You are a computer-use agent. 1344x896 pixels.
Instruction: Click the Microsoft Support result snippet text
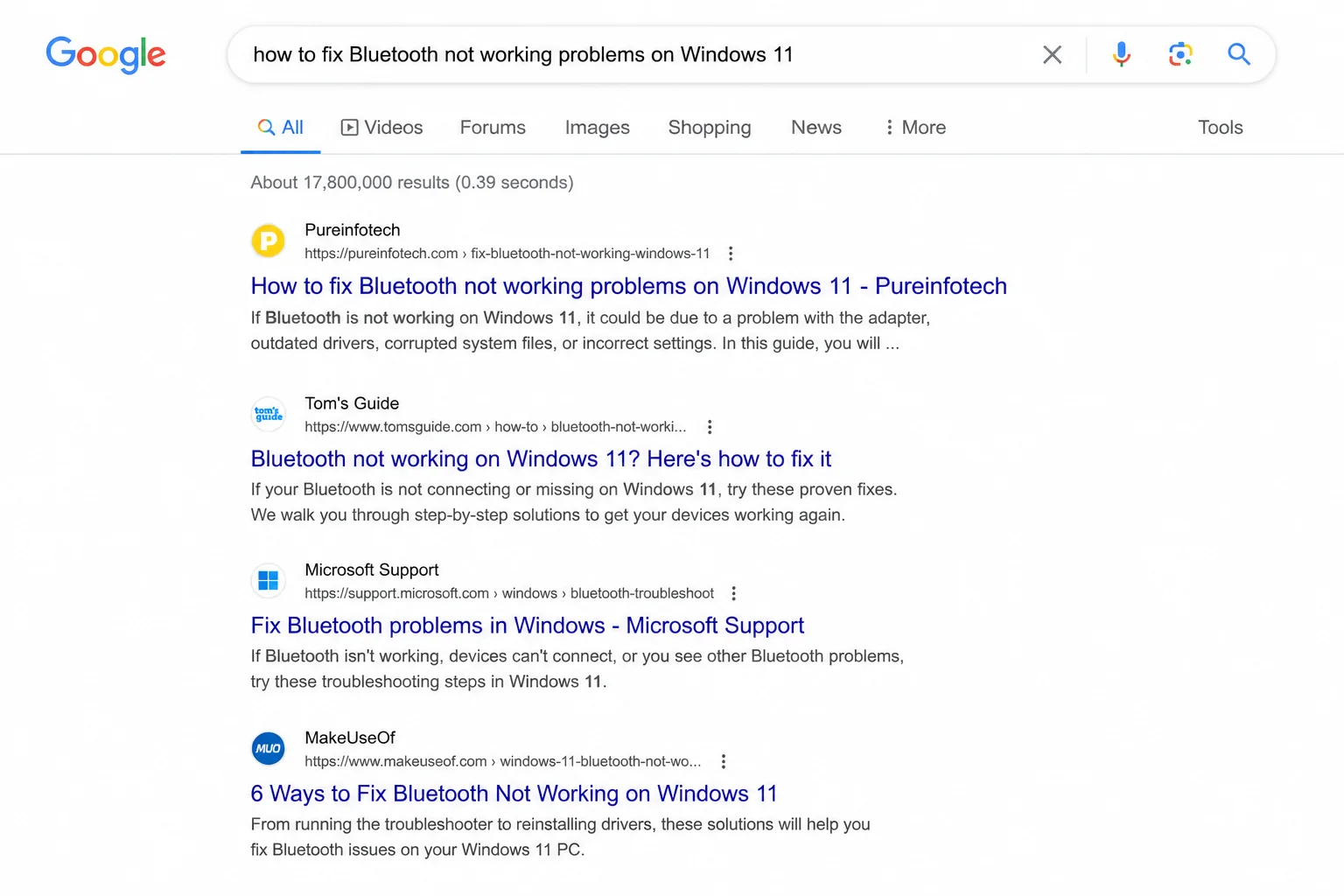pos(577,668)
